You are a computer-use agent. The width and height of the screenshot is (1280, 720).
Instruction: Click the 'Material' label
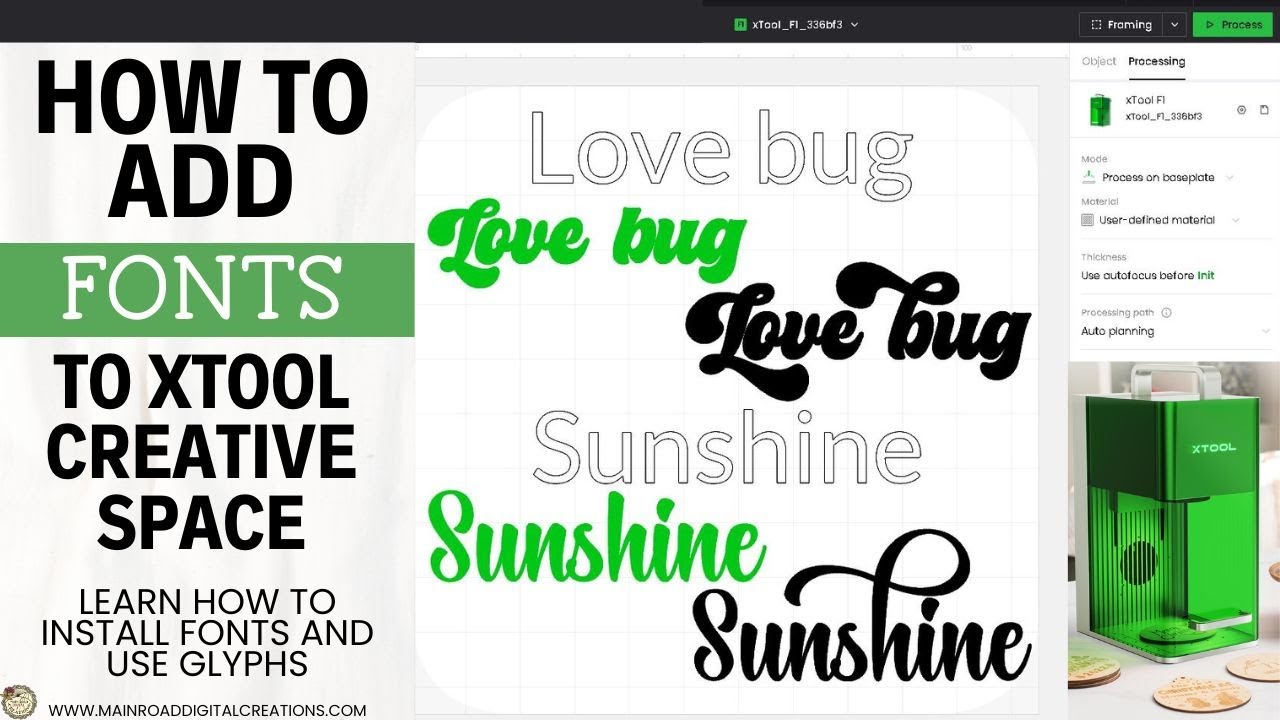click(x=1100, y=202)
